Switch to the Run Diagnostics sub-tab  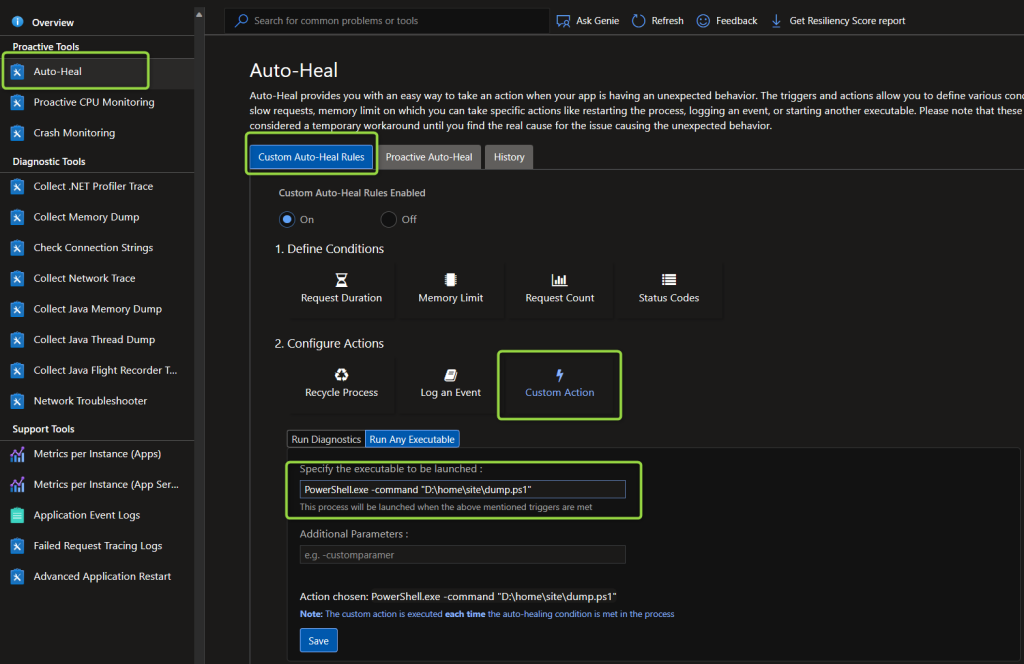(326, 439)
